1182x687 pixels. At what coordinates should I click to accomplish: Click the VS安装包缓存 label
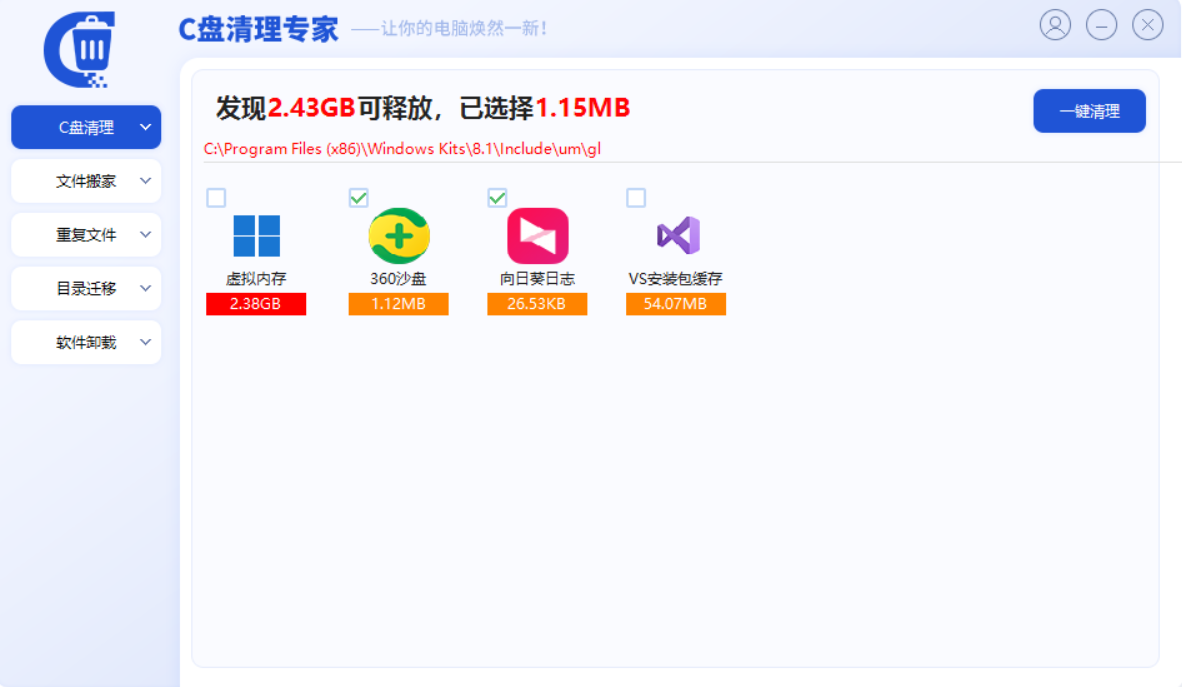click(x=675, y=279)
